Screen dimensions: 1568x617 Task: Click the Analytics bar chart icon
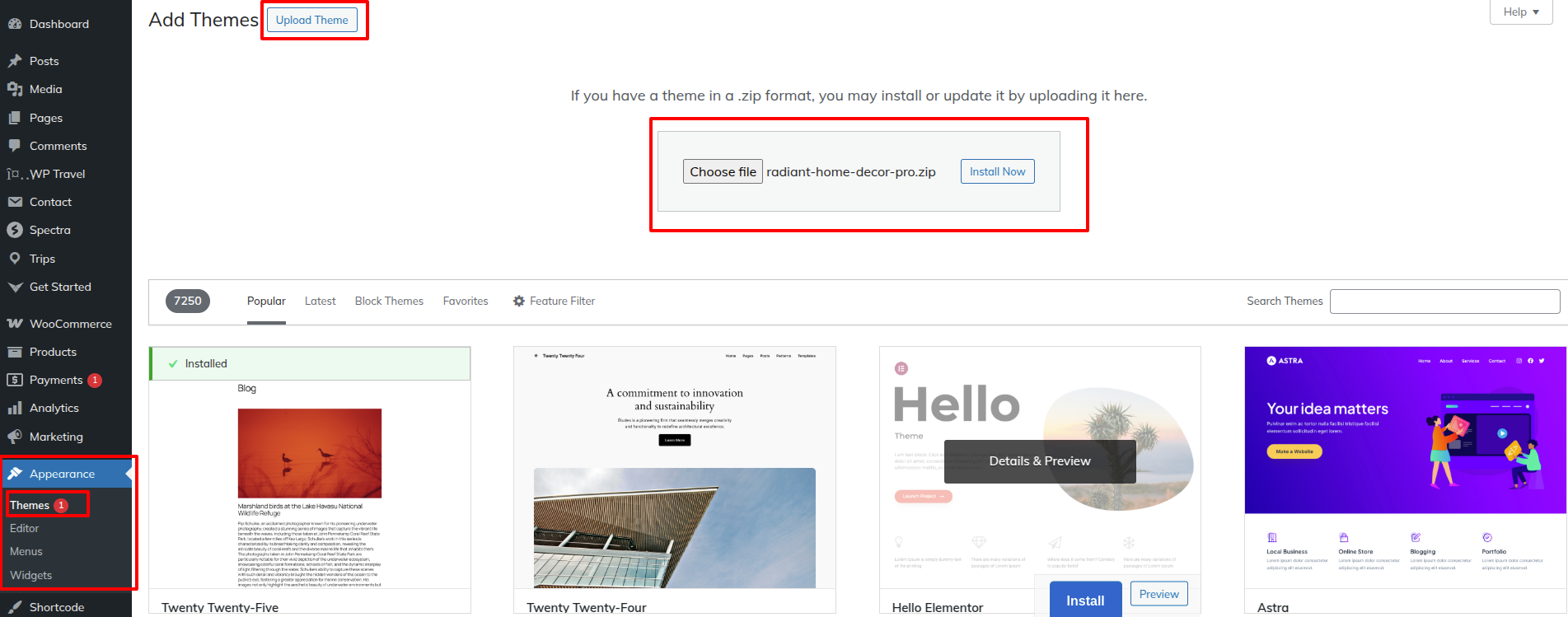coord(15,408)
